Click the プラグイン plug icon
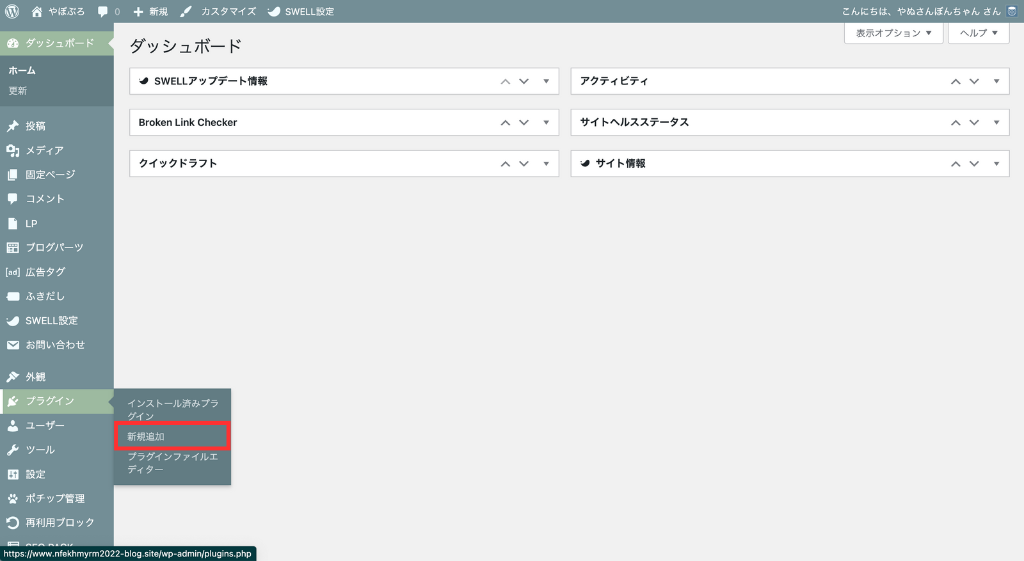The image size is (1024, 561). 12,401
